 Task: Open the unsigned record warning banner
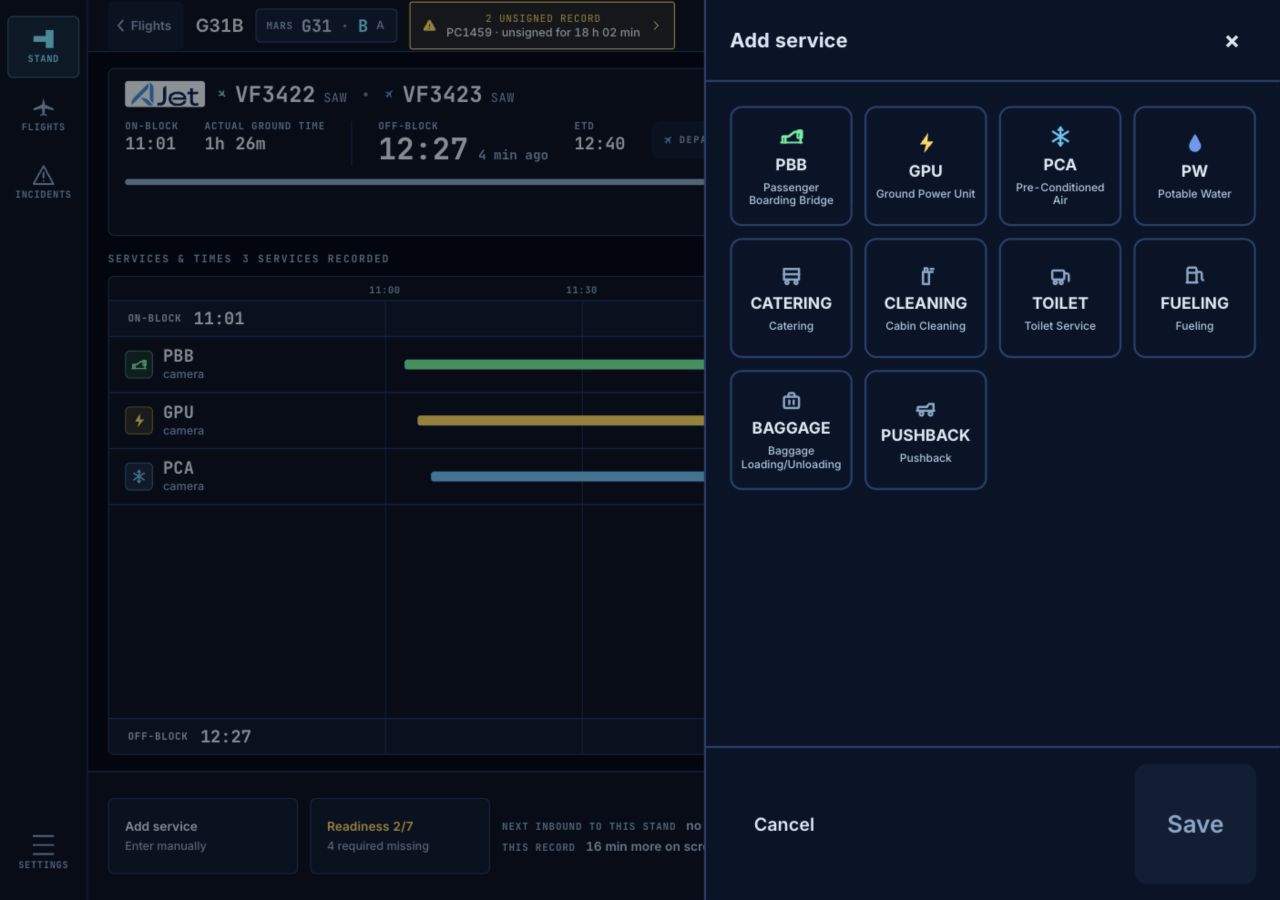pos(542,25)
